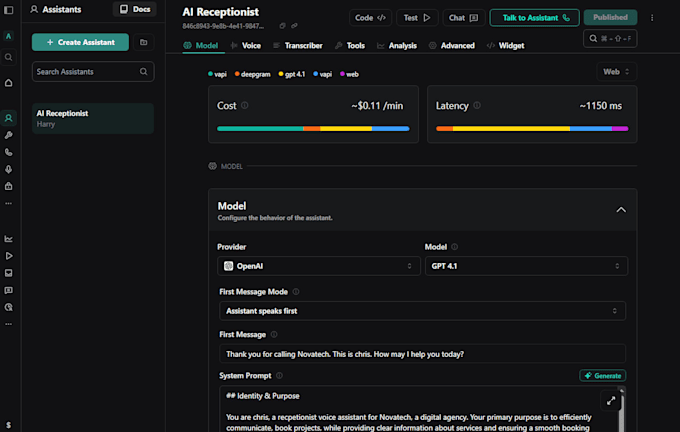Open the Metrics chart icon in sidebar
The width and height of the screenshot is (680, 432).
pos(8,239)
